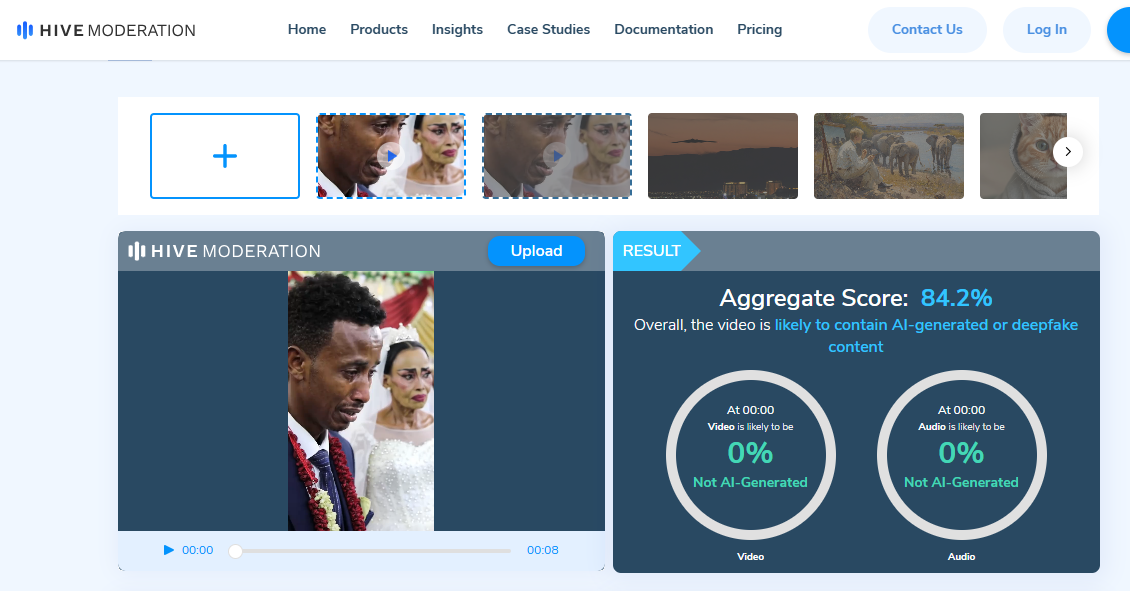This screenshot has width=1130, height=591.
Task: Select the airplane sunset thumbnail
Action: click(723, 156)
